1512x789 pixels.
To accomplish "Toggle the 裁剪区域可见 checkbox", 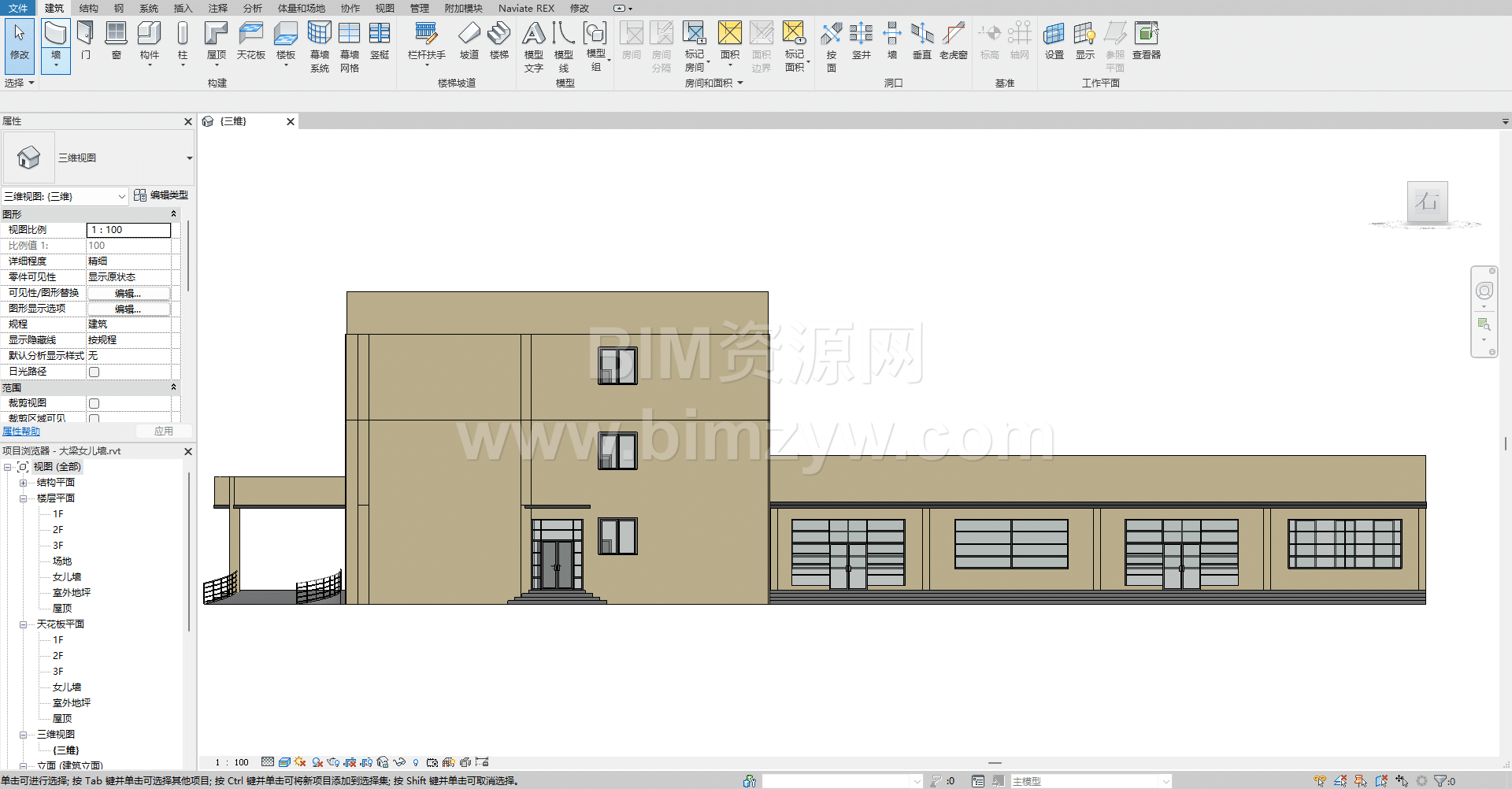I will point(94,418).
